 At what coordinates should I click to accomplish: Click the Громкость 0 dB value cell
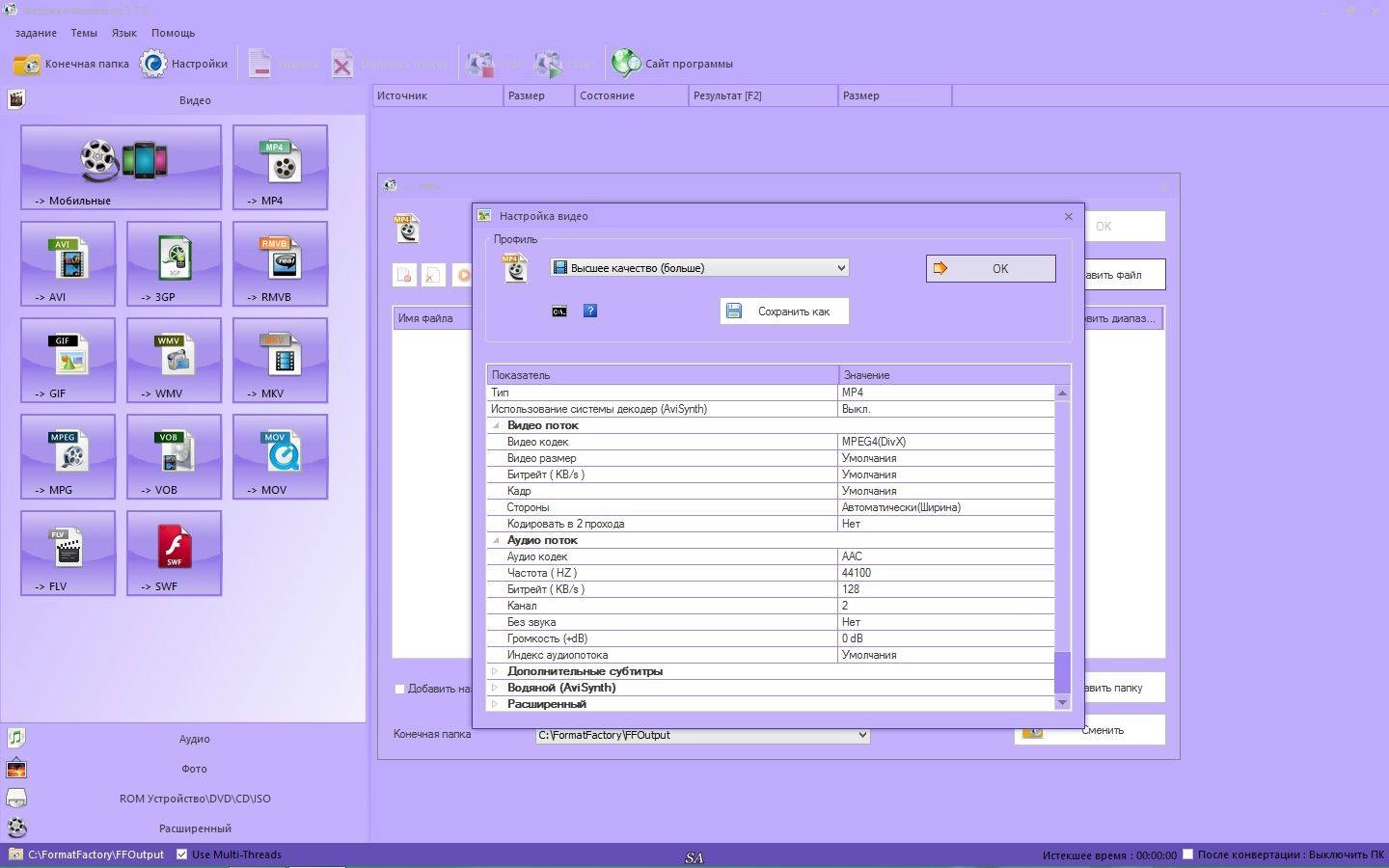[x=946, y=638]
